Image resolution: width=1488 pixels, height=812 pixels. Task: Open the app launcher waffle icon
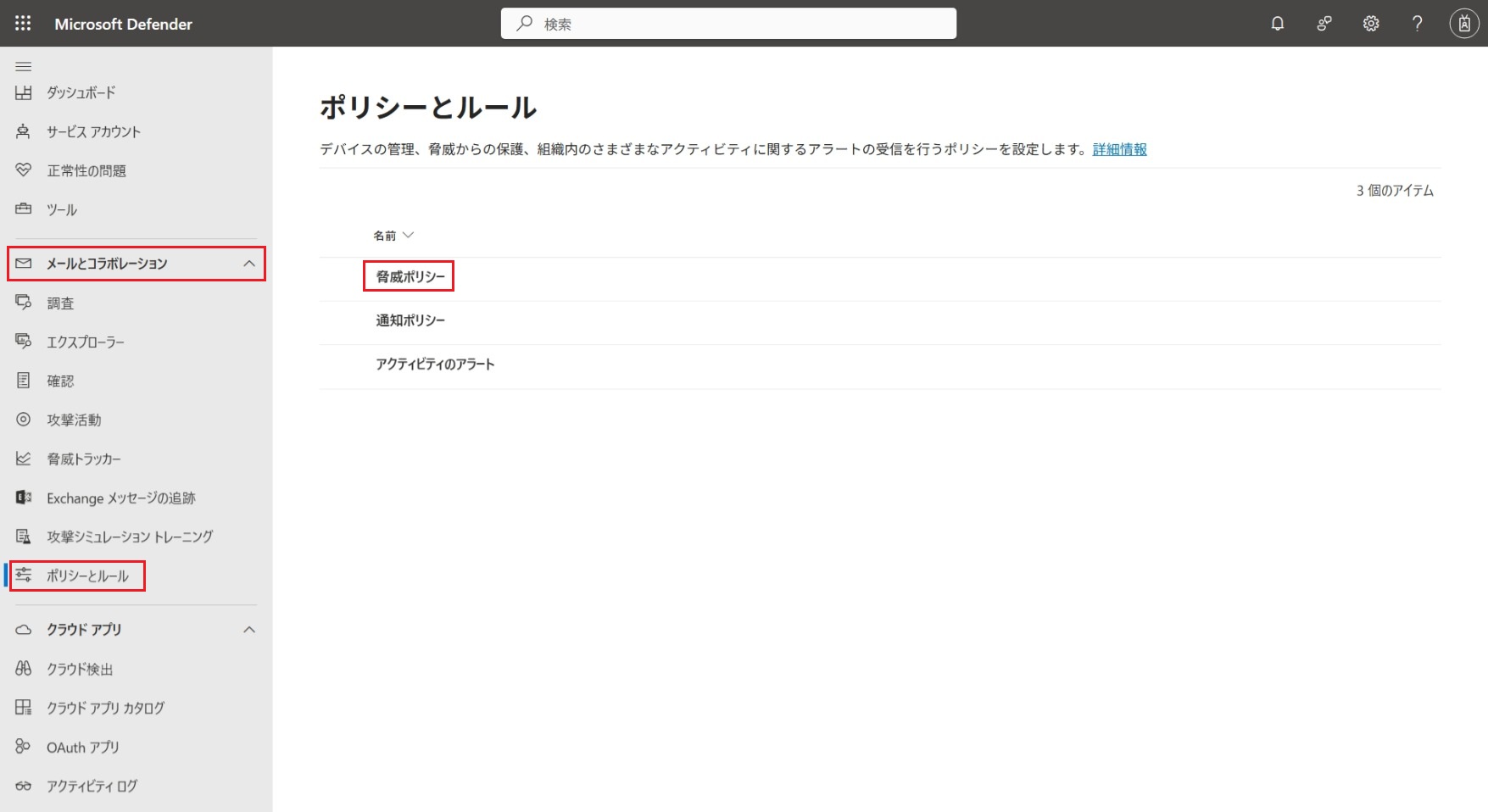coord(23,24)
